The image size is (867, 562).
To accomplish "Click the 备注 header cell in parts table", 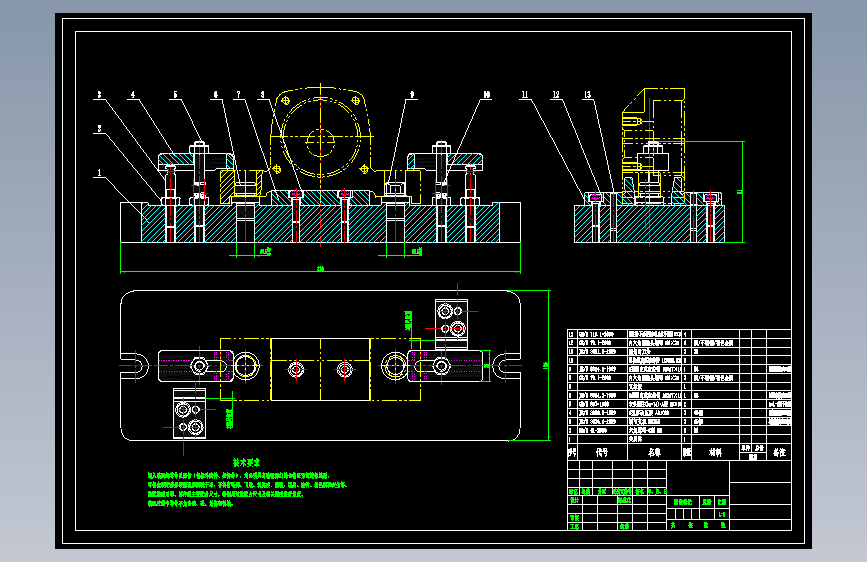I will pos(779,452).
